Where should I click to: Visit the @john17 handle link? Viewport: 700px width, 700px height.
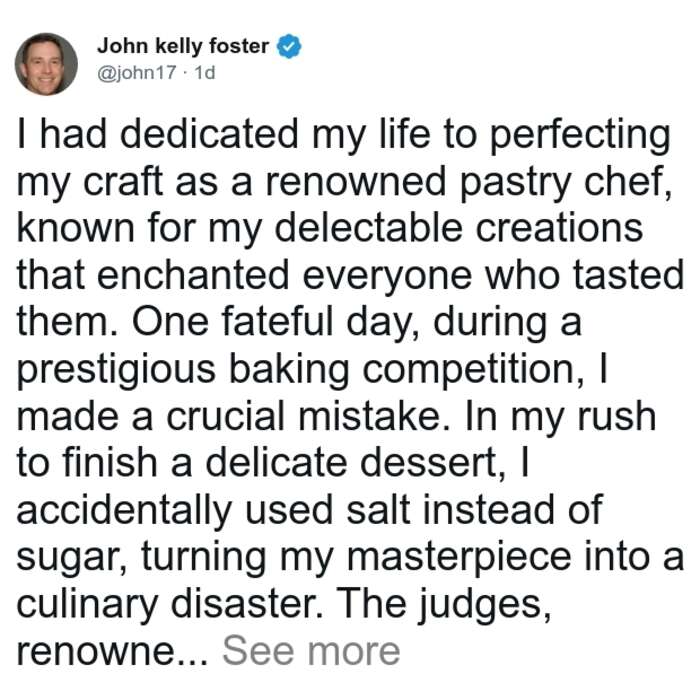137,72
